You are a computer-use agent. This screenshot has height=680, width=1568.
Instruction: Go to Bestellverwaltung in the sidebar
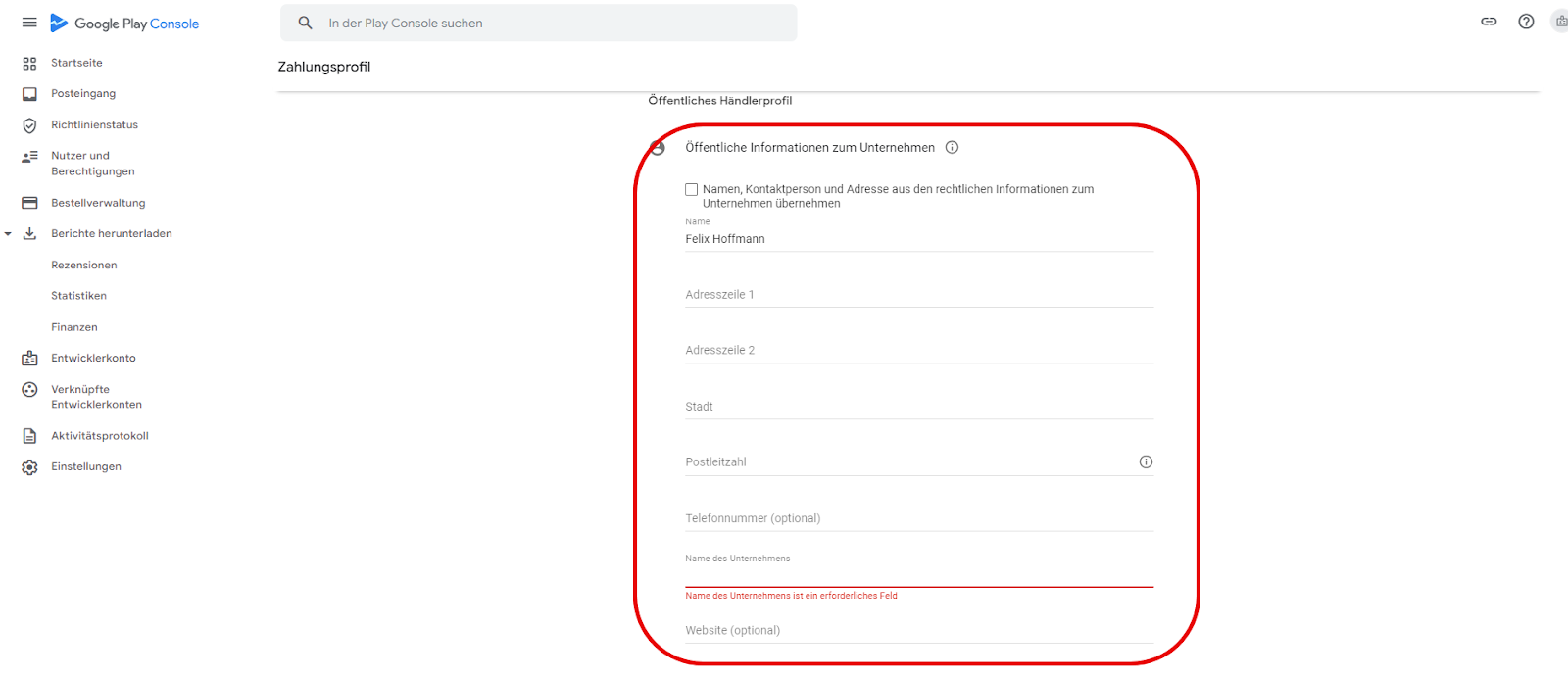click(x=98, y=203)
